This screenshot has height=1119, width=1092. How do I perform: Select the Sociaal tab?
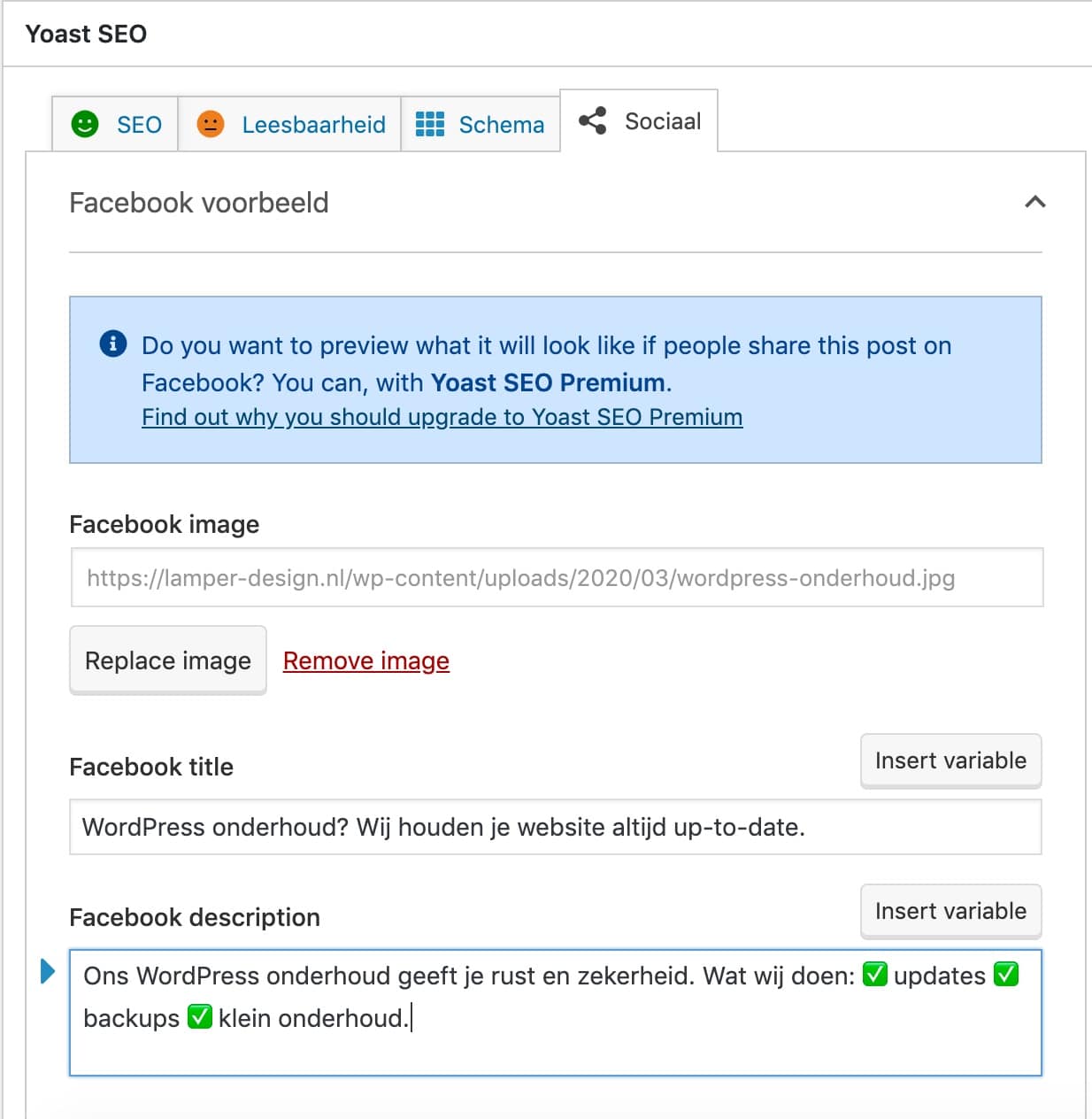(639, 120)
